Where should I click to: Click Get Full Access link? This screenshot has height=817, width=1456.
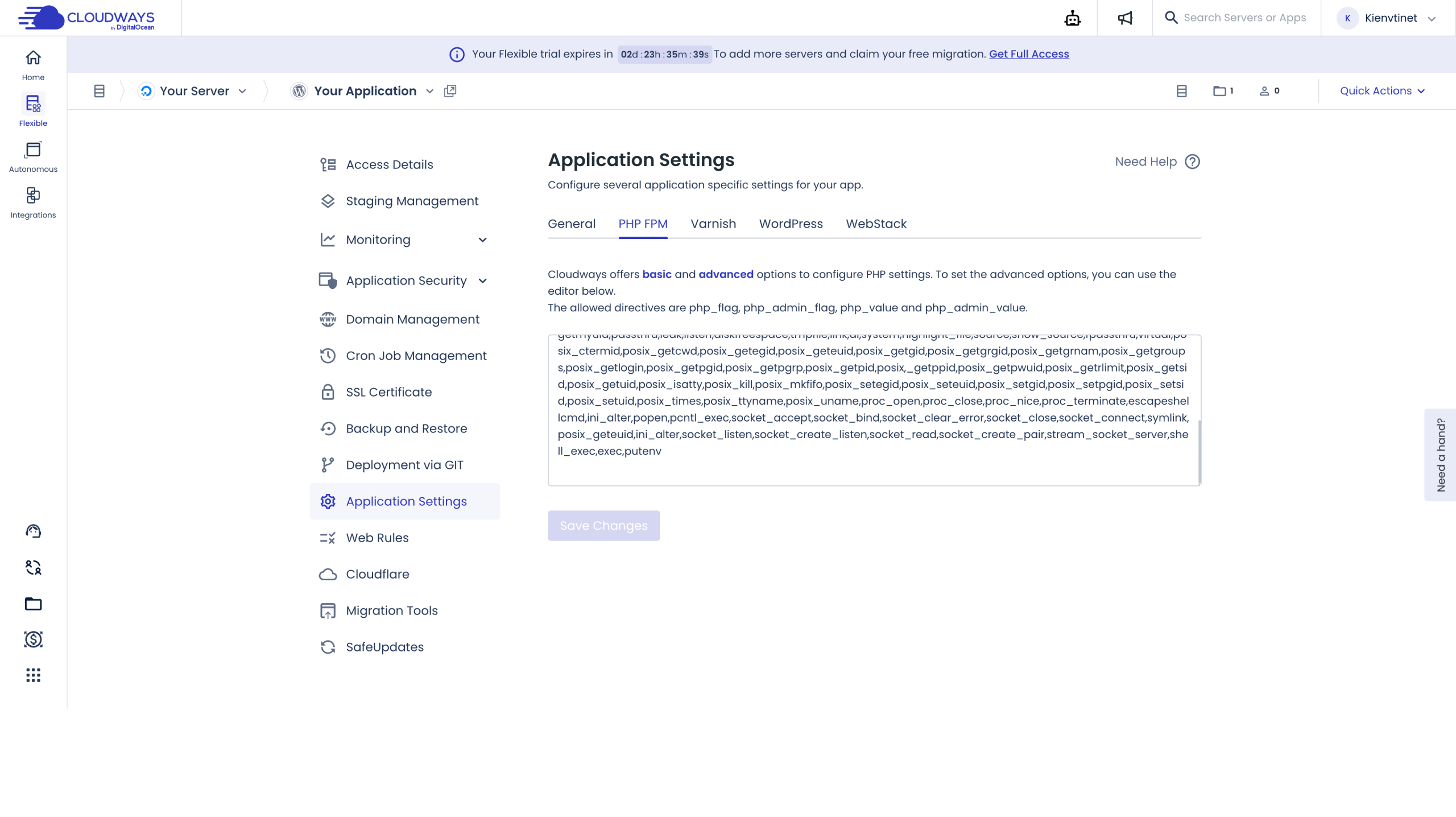tap(1029, 54)
